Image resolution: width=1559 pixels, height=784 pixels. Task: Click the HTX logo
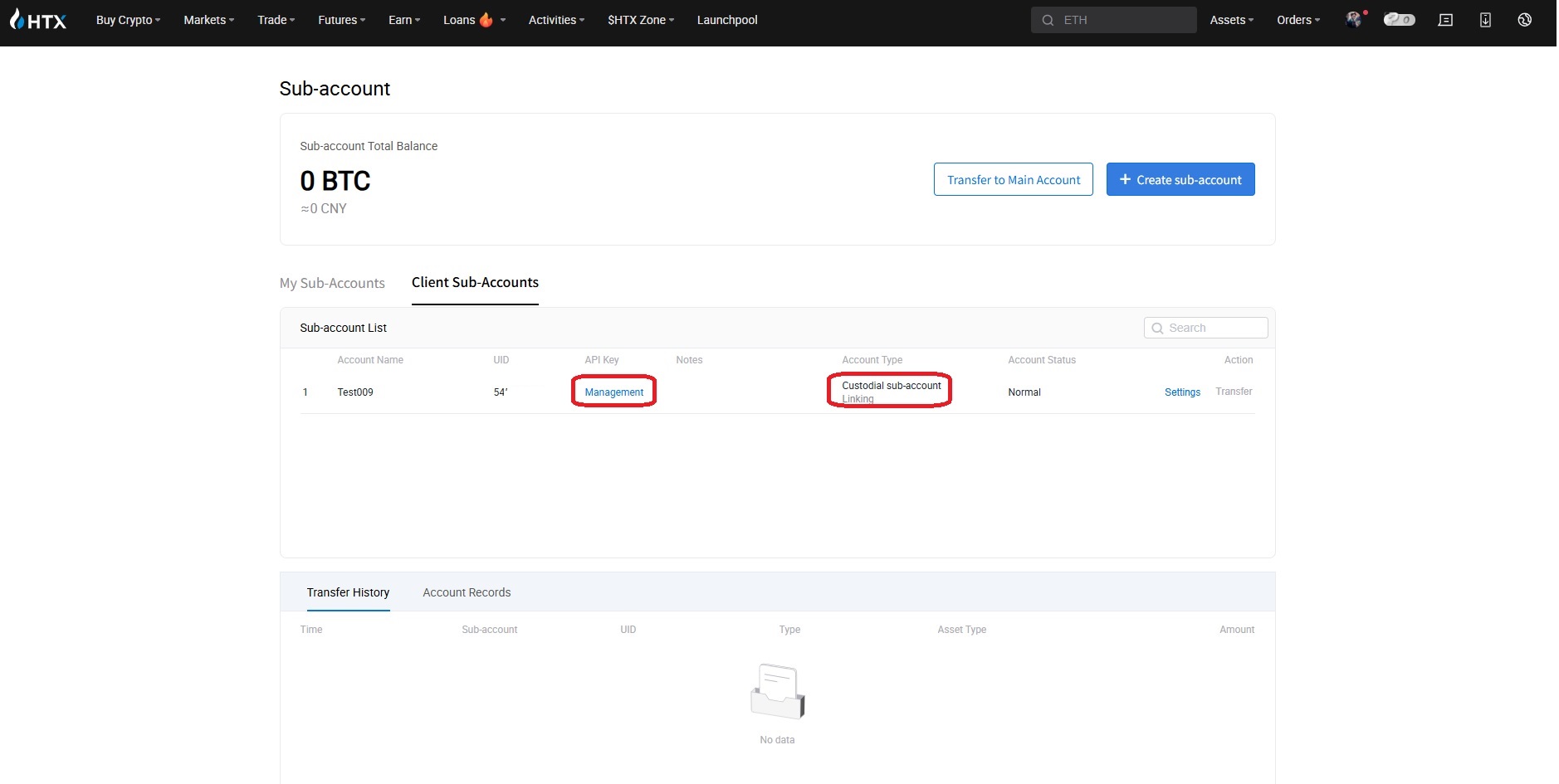[38, 20]
